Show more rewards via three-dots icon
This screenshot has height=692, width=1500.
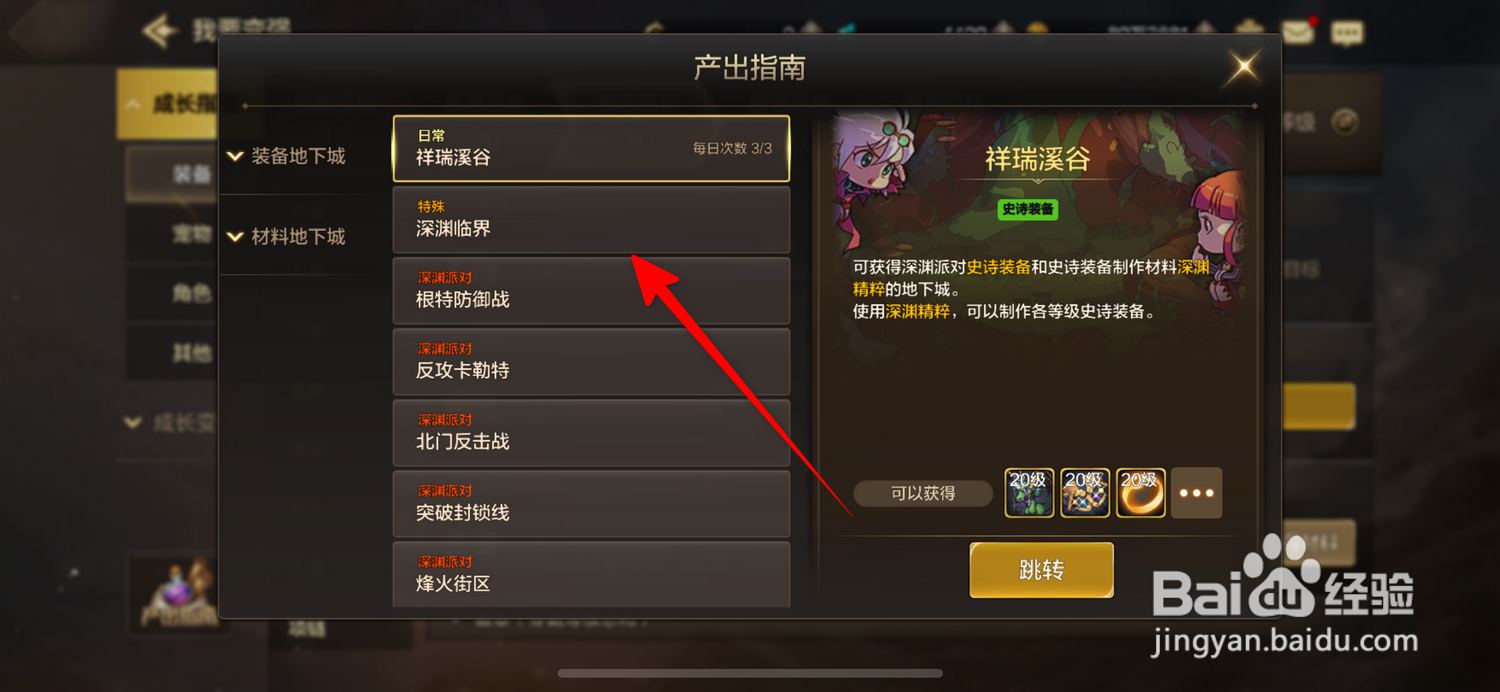[1197, 493]
